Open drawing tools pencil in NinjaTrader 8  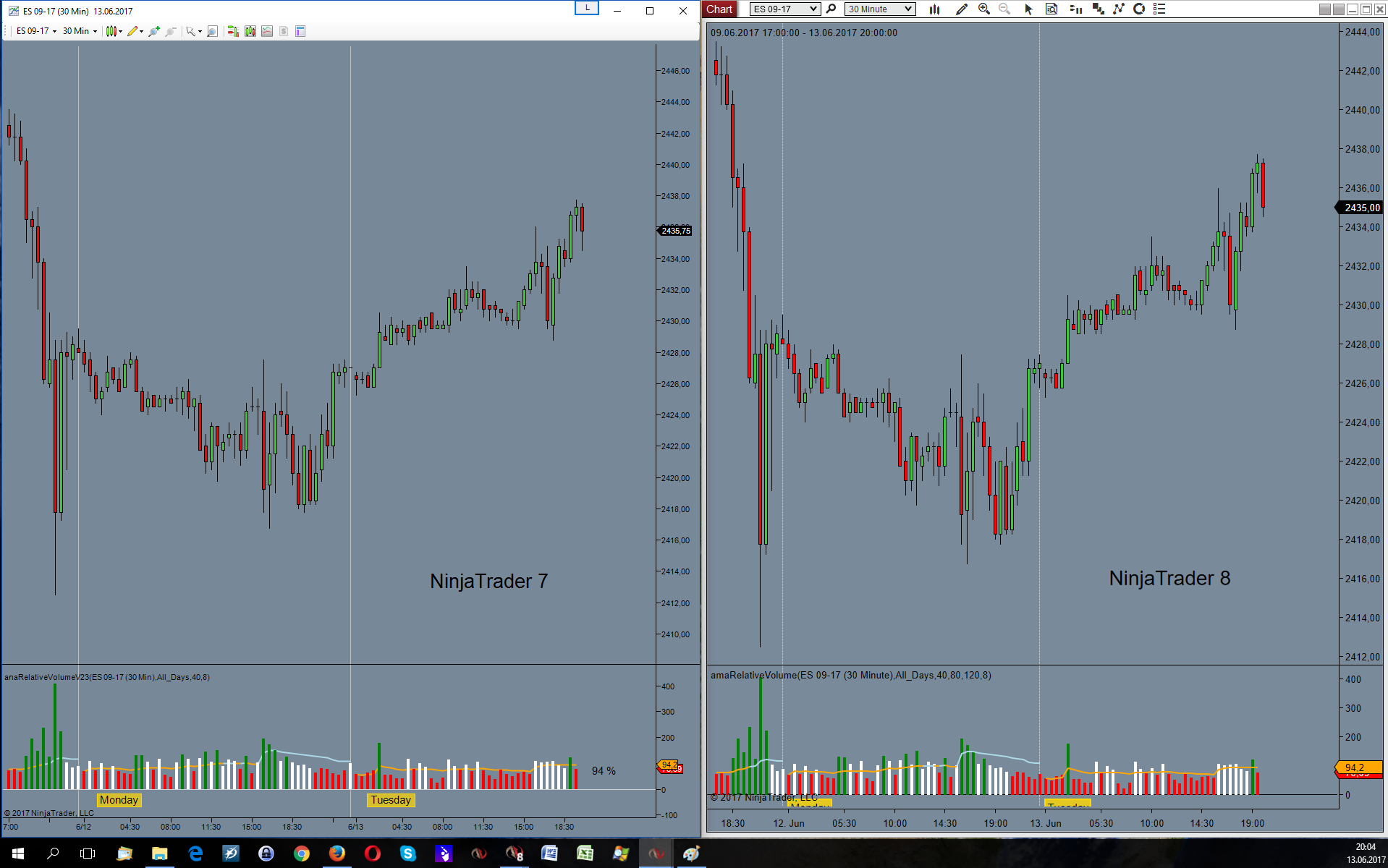click(x=961, y=9)
